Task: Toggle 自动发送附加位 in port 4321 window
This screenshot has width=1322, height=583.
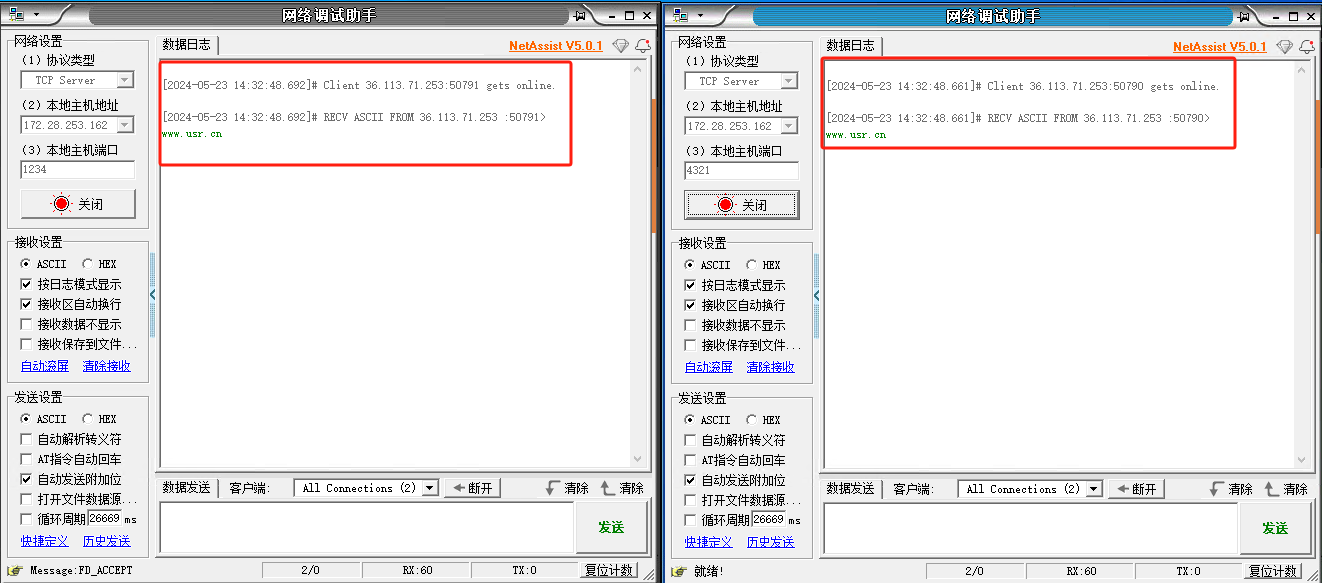Action: 691,480
